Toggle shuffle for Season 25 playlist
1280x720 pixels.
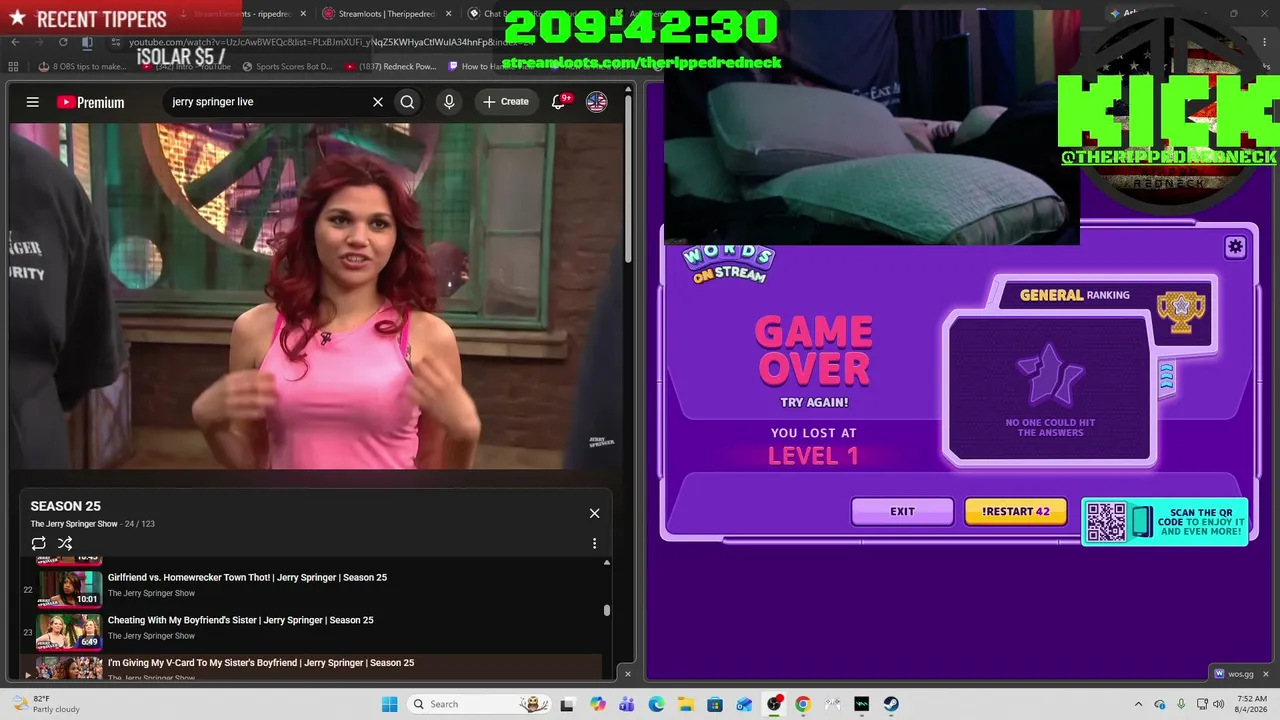coord(65,543)
